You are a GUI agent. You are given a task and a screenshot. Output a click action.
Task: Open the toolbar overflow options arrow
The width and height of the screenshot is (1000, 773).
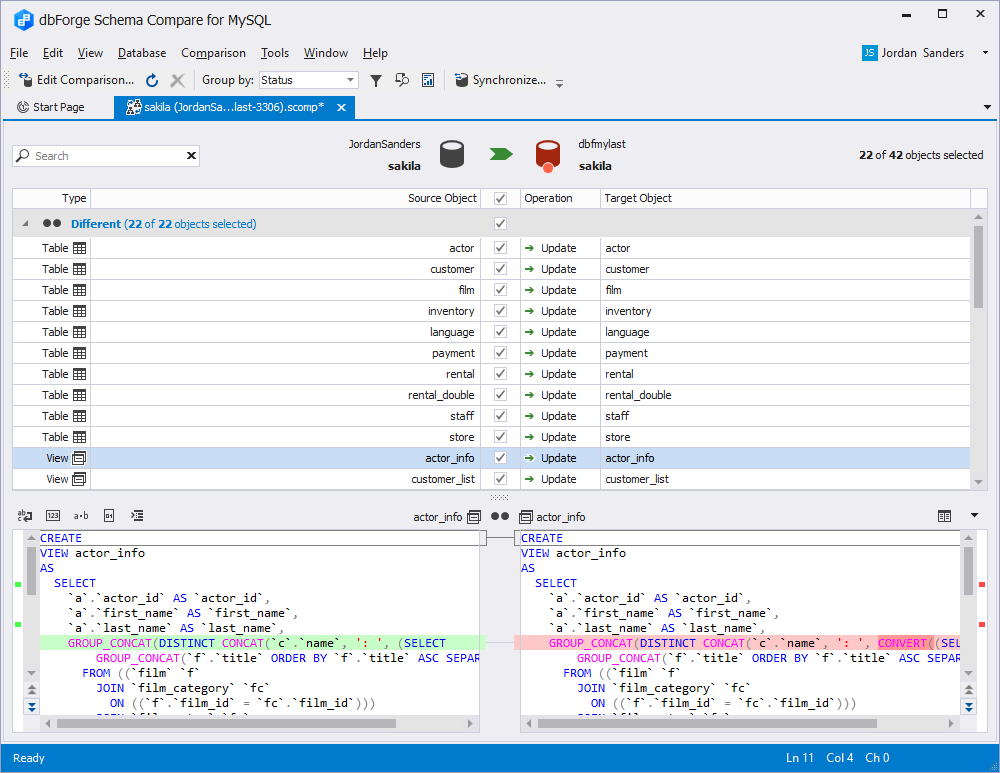pyautogui.click(x=559, y=83)
